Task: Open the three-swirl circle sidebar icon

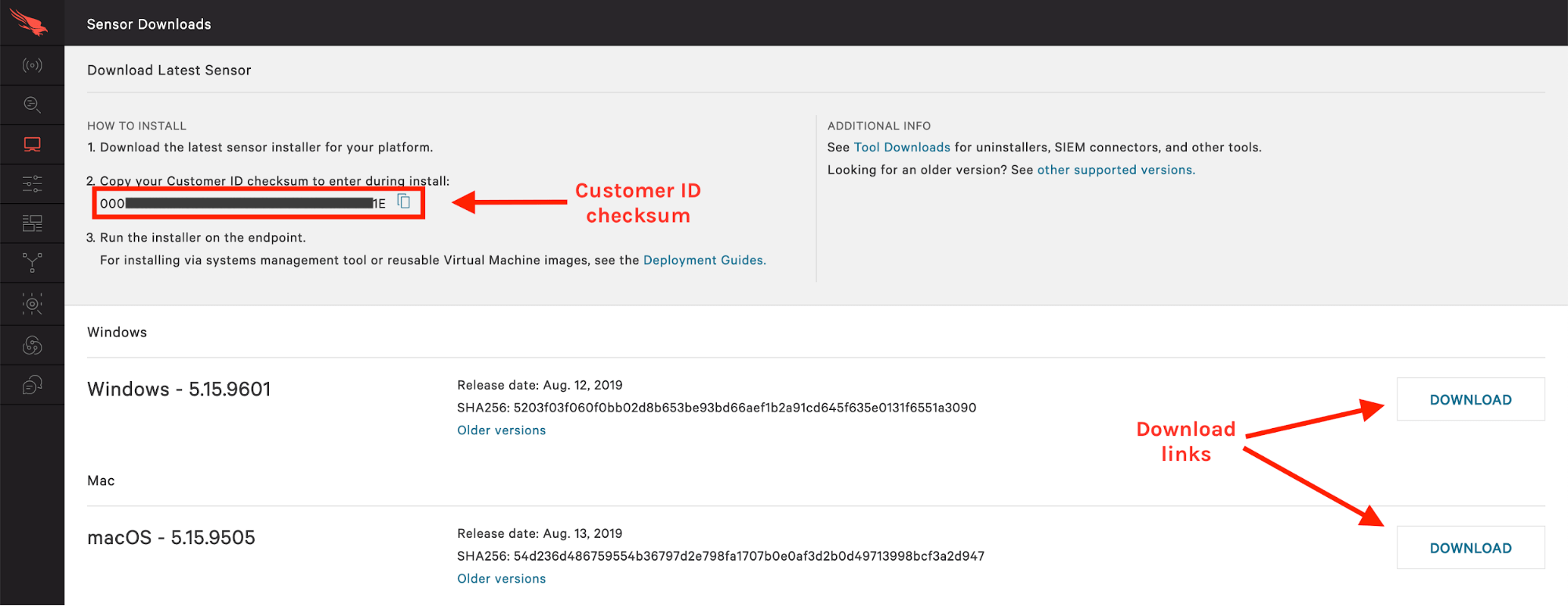Action: [32, 345]
